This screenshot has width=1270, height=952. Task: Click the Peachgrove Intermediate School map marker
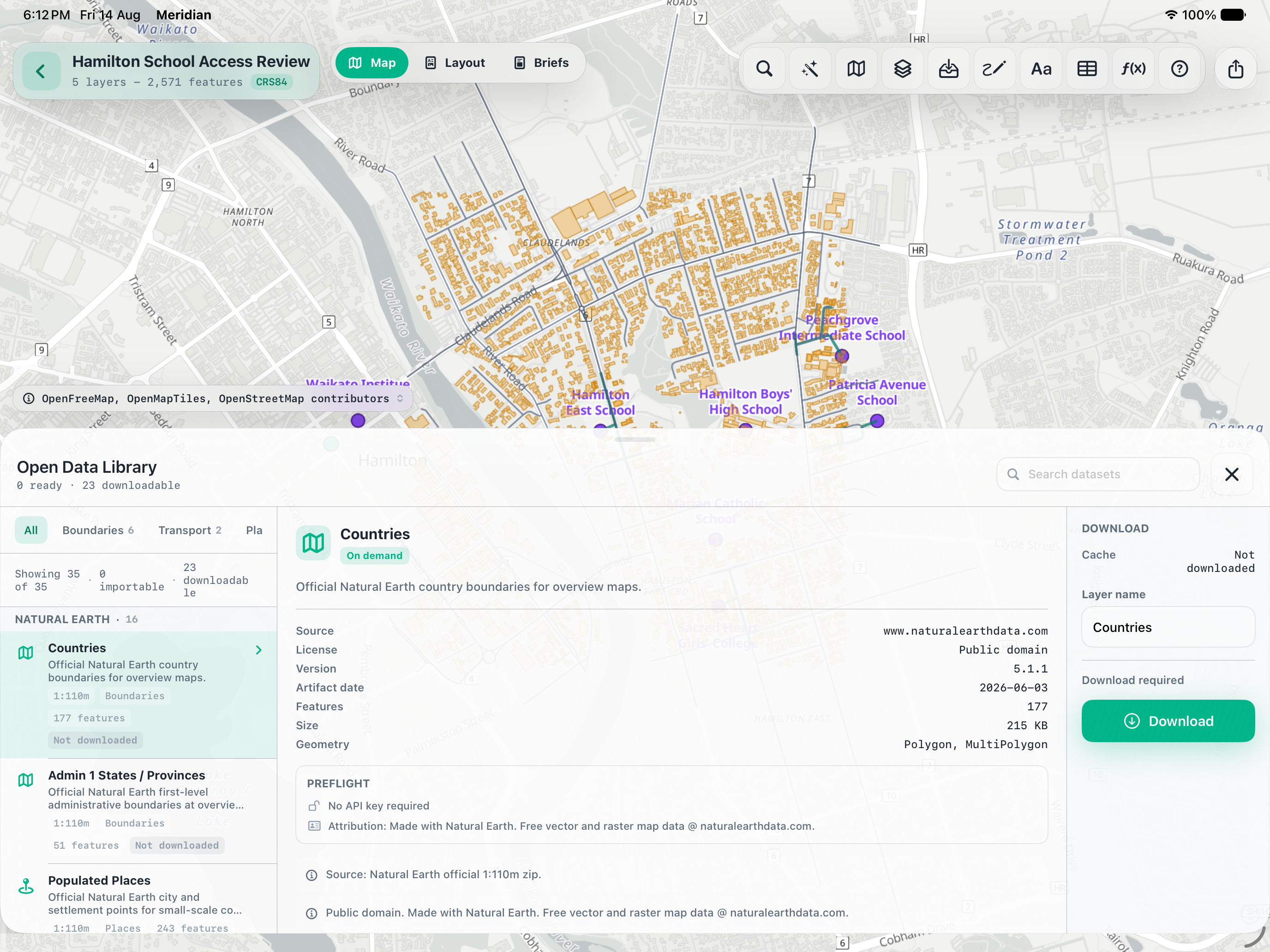tap(842, 357)
